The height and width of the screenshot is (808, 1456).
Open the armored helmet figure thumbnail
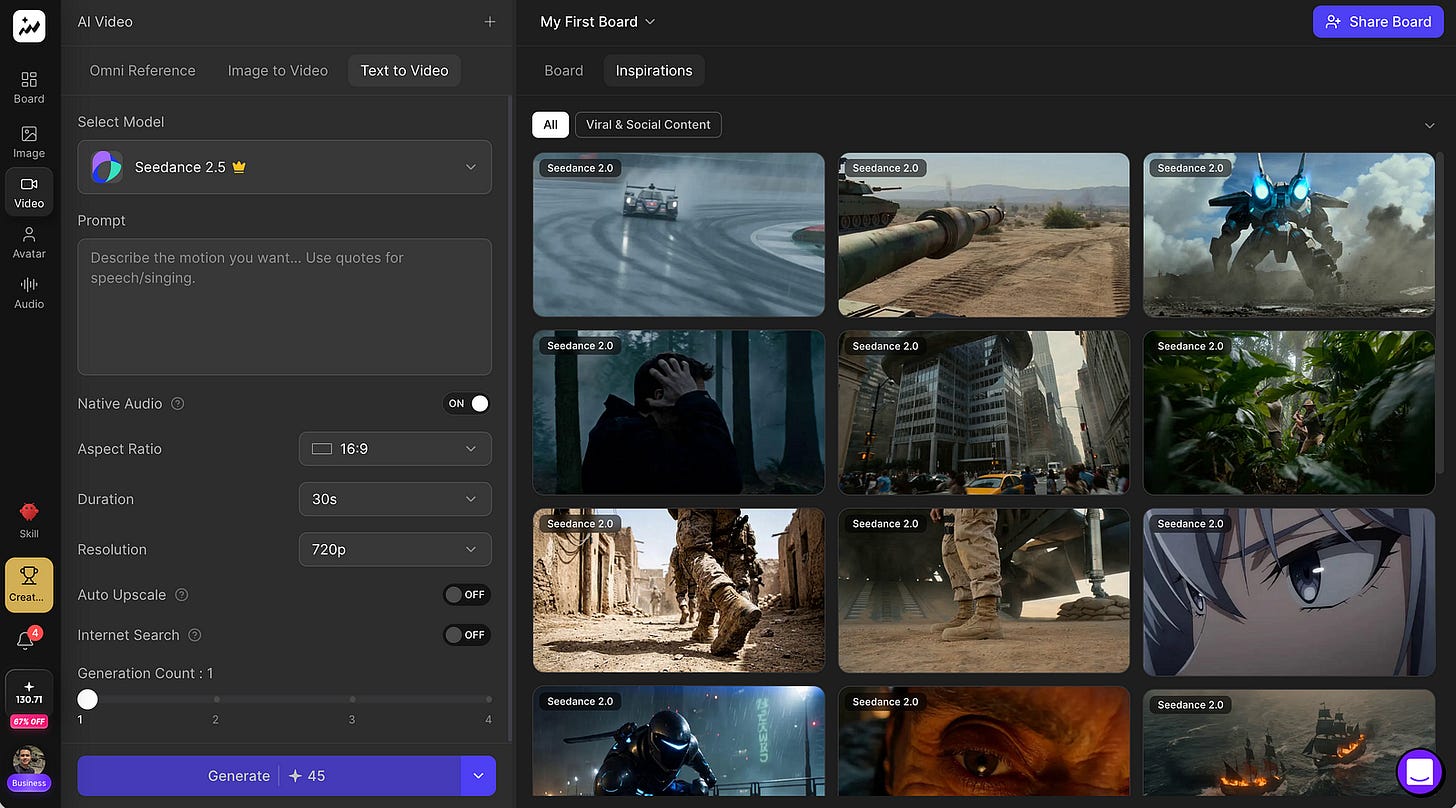coord(679,742)
